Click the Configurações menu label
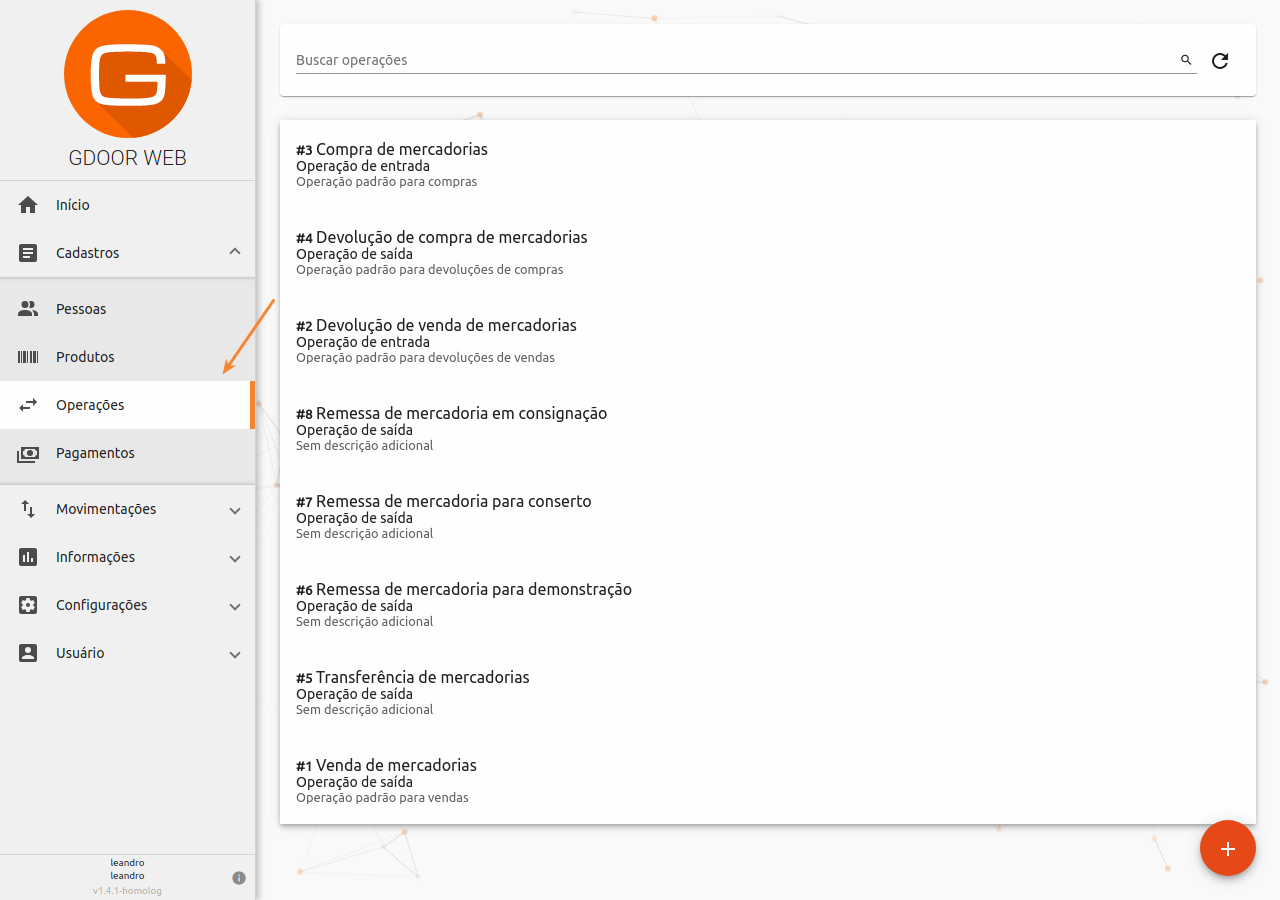The image size is (1280, 900). pyautogui.click(x=101, y=605)
